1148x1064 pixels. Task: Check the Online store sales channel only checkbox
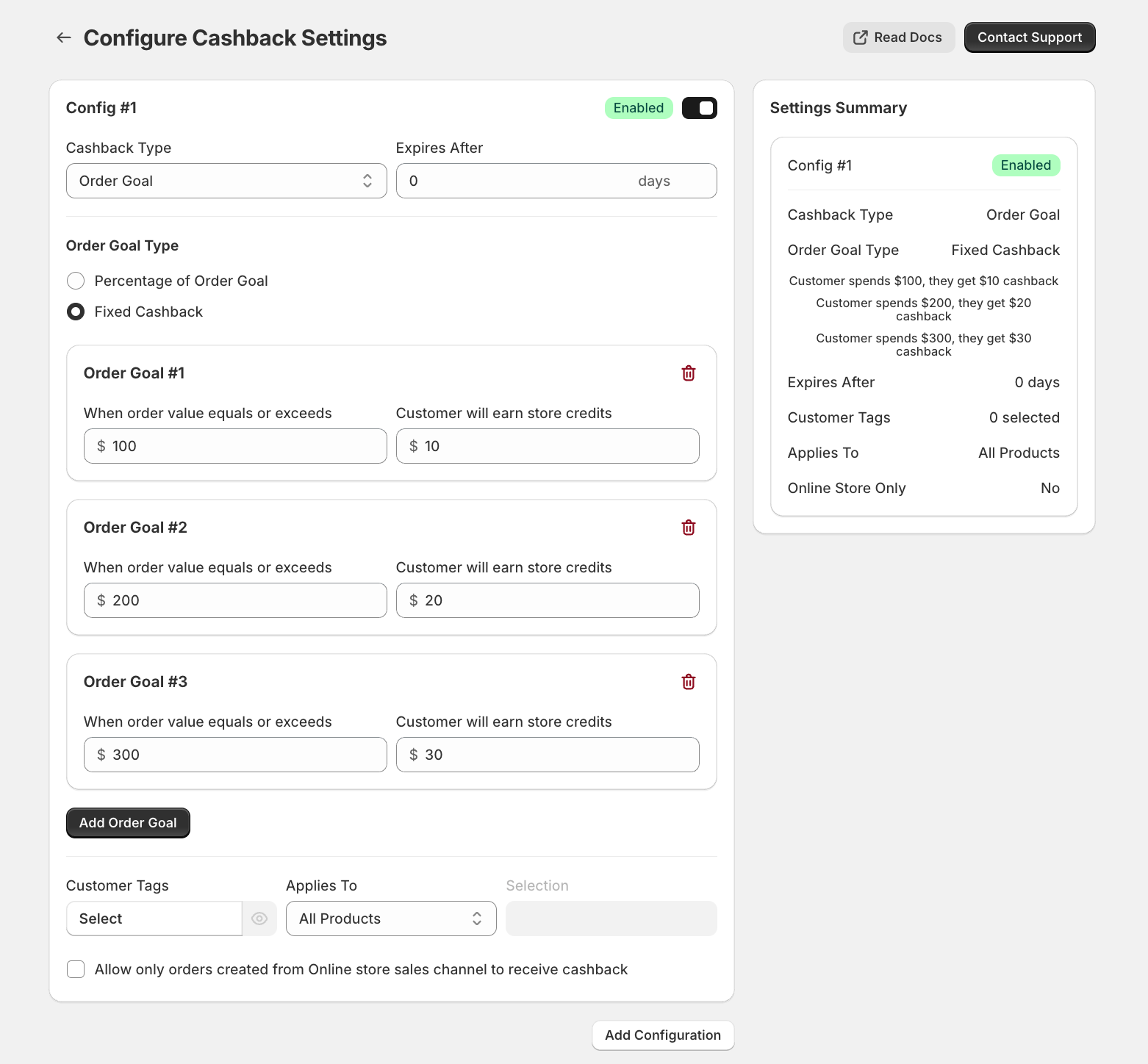(x=76, y=969)
